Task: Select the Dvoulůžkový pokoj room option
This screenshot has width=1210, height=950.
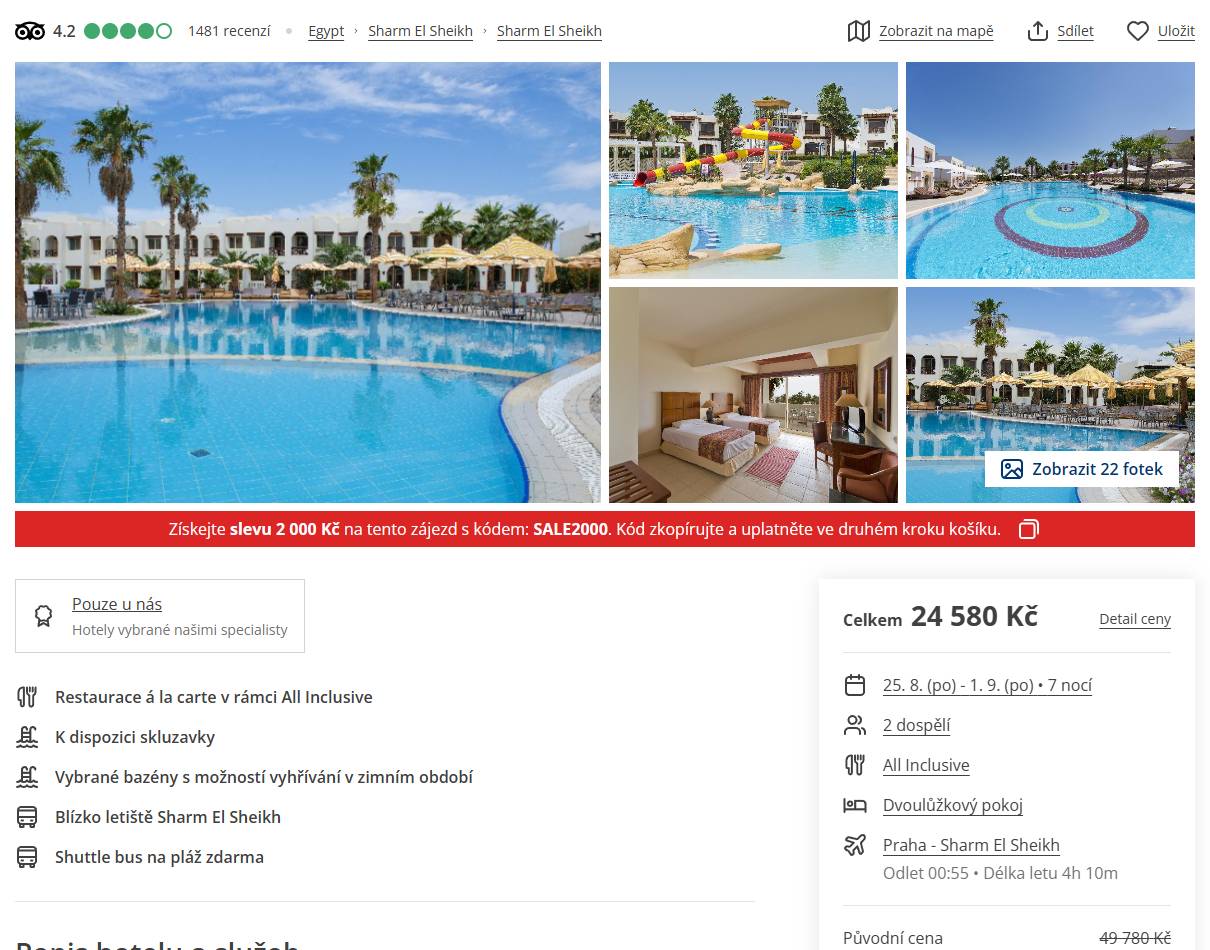Action: 952,805
